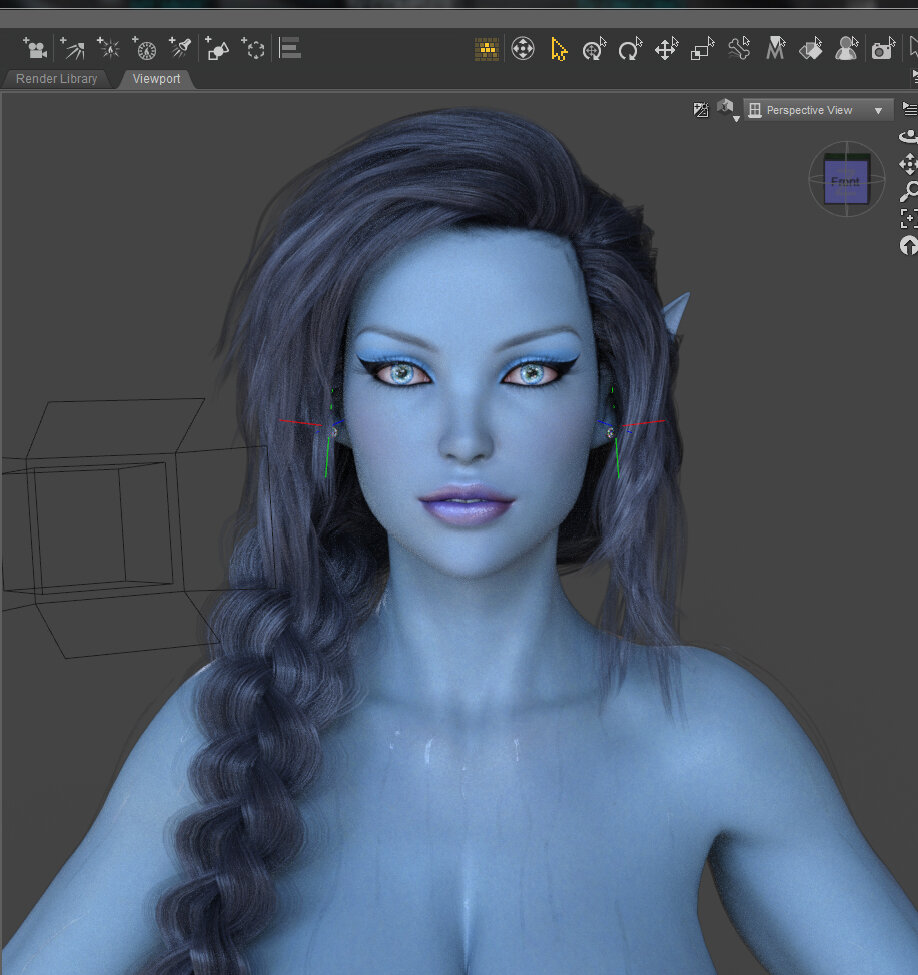Image resolution: width=918 pixels, height=975 pixels.
Task: Open the Perspective View camera dropdown
Action: [x=818, y=111]
